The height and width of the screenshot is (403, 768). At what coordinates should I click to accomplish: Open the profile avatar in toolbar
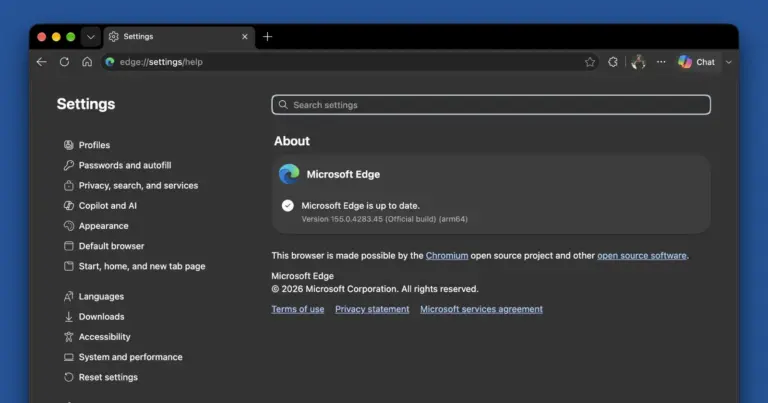[x=638, y=62]
